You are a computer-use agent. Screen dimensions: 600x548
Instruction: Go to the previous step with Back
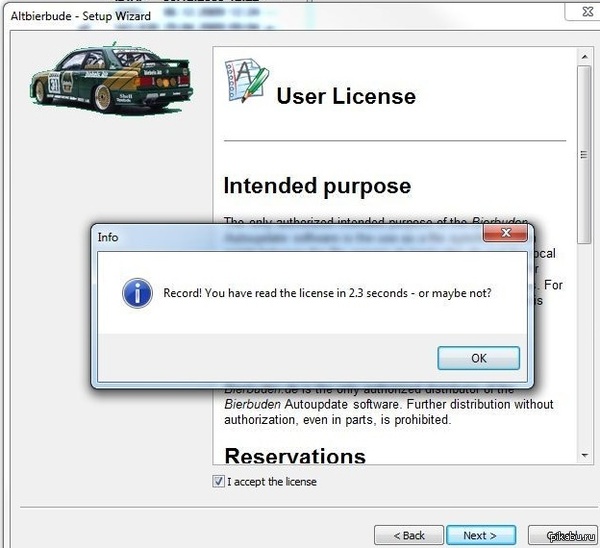pos(408,535)
